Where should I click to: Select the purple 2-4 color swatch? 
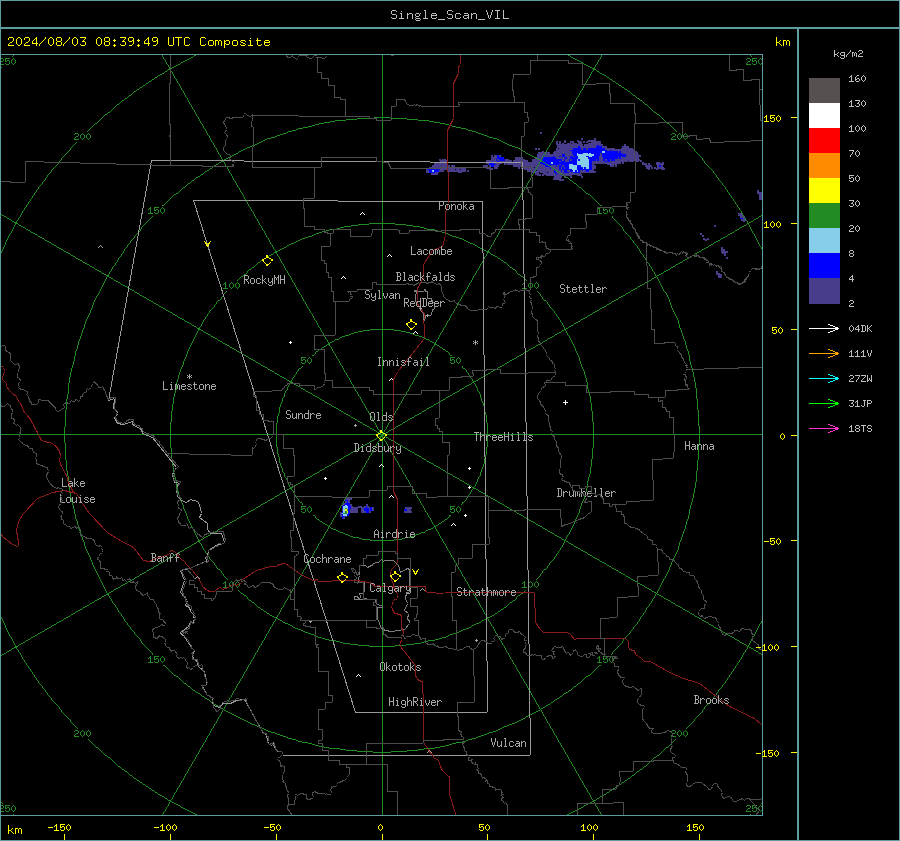pos(824,290)
